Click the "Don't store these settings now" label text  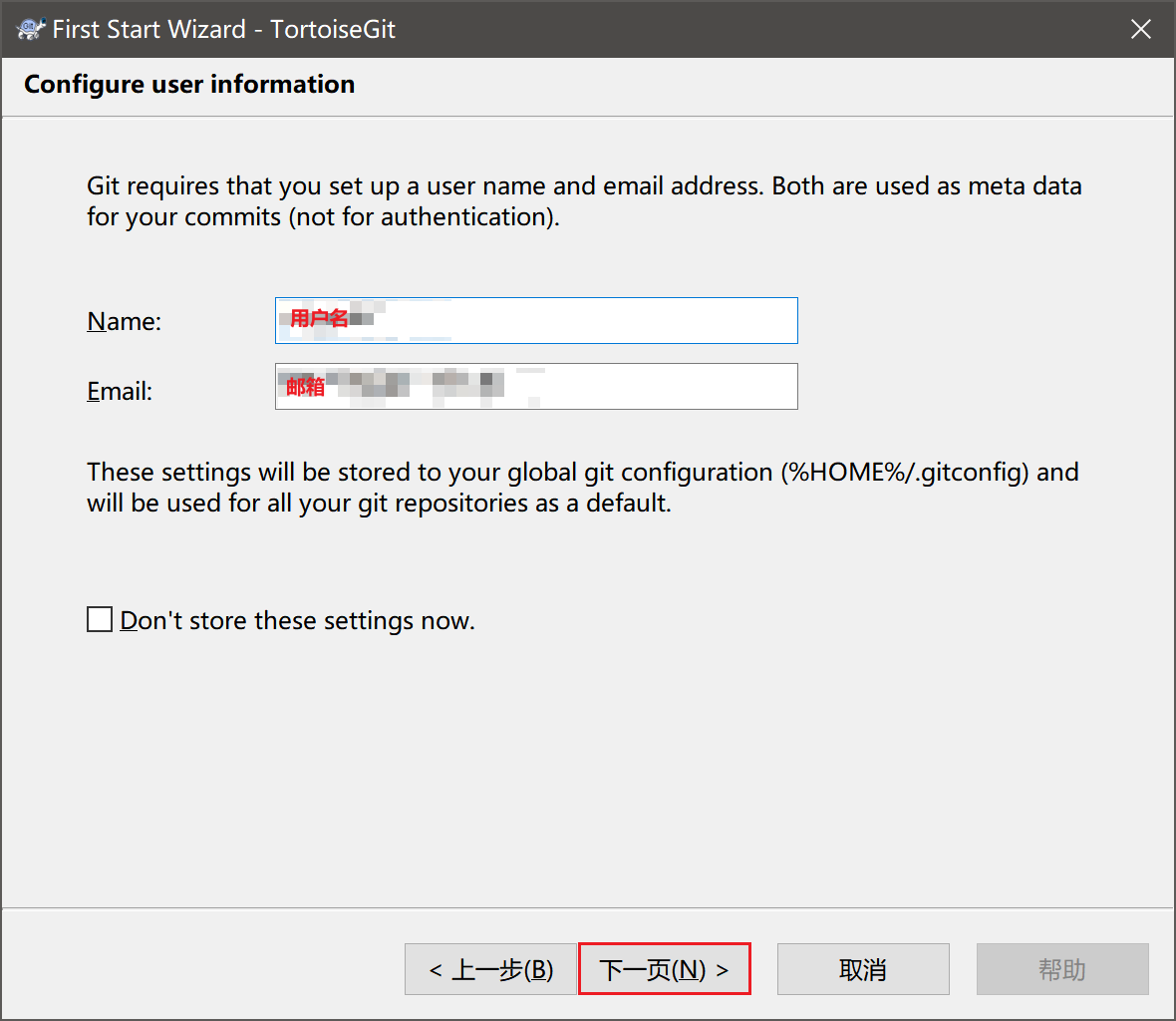(297, 621)
